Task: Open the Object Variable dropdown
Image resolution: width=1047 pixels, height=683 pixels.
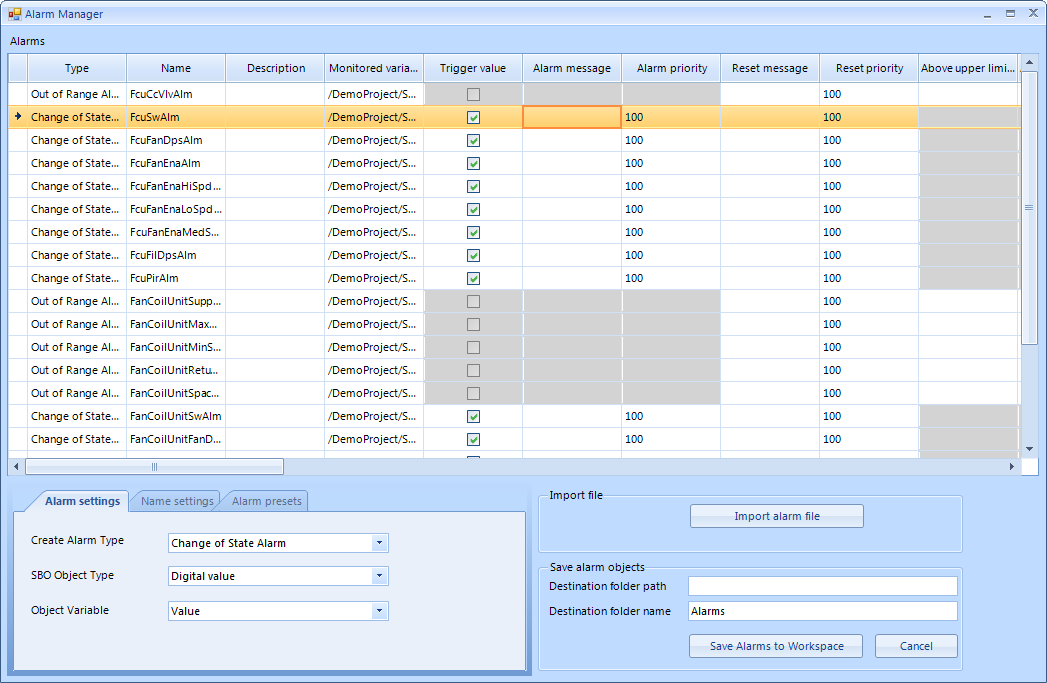Action: [379, 611]
